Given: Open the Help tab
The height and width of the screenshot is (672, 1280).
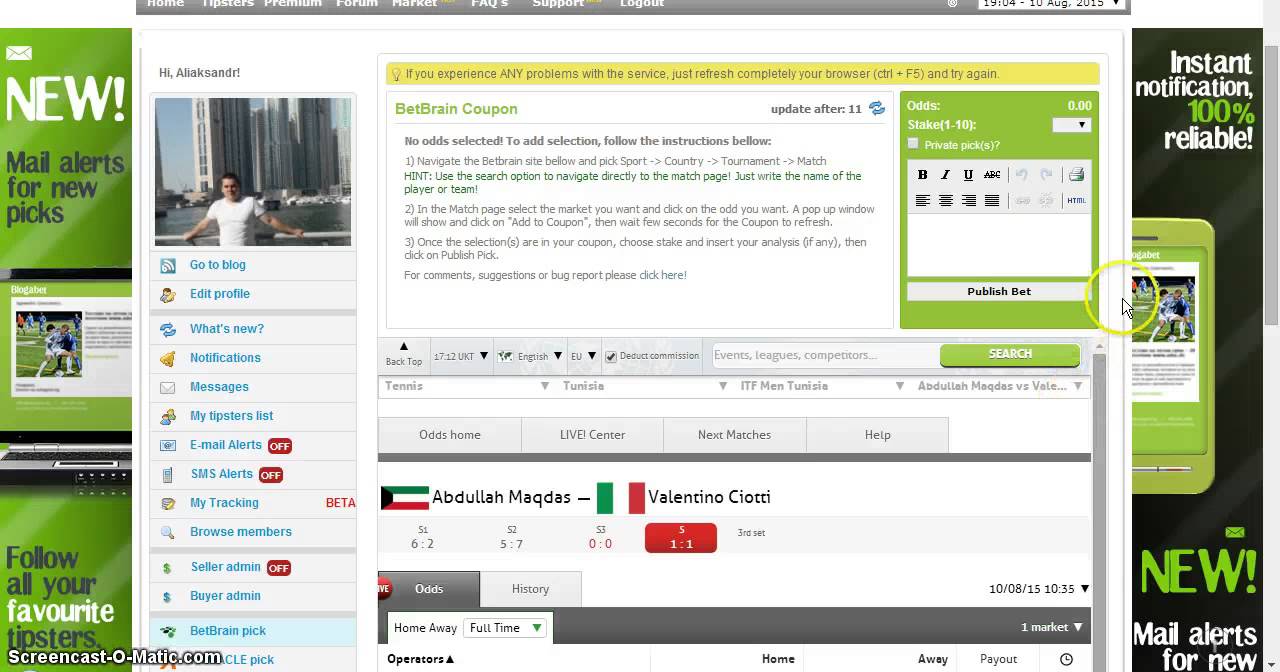Looking at the screenshot, I should pyautogui.click(x=877, y=435).
